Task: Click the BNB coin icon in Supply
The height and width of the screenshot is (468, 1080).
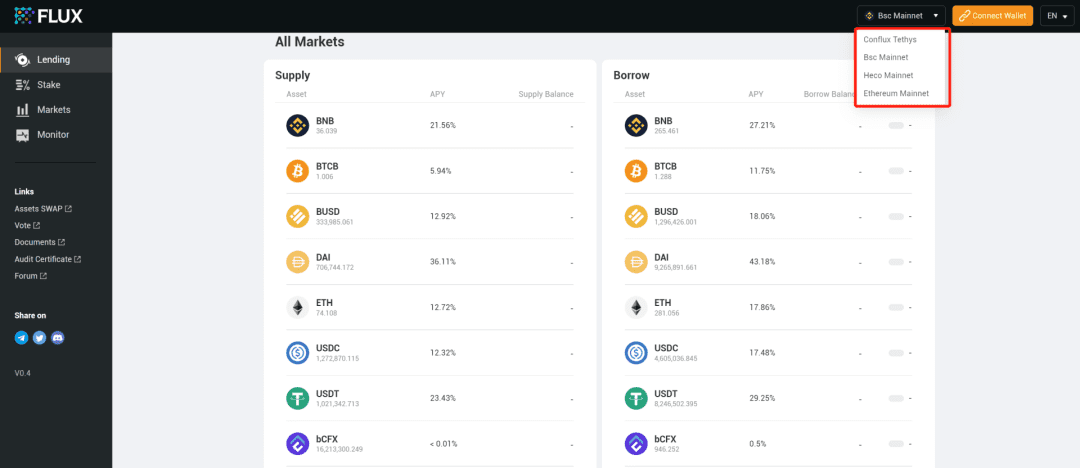Action: pyautogui.click(x=298, y=125)
